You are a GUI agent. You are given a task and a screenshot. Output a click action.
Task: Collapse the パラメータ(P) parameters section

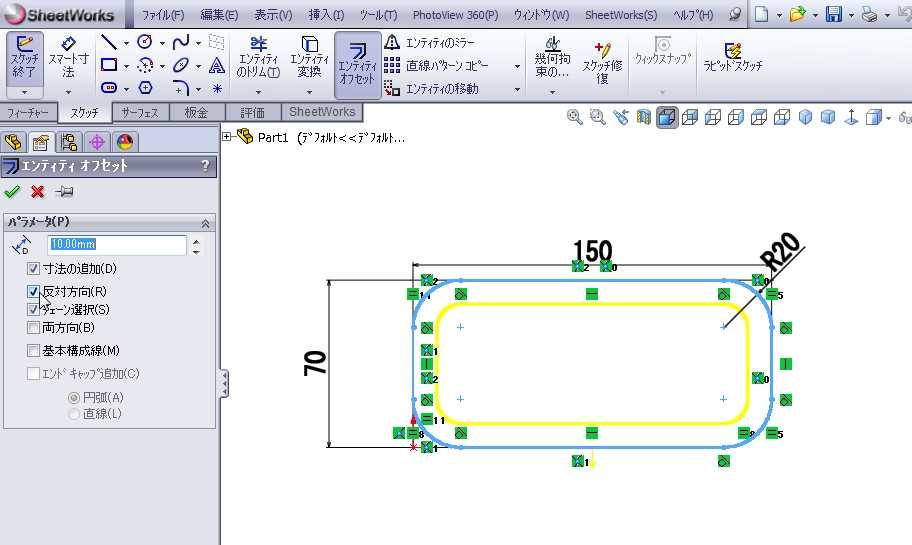click(x=206, y=222)
